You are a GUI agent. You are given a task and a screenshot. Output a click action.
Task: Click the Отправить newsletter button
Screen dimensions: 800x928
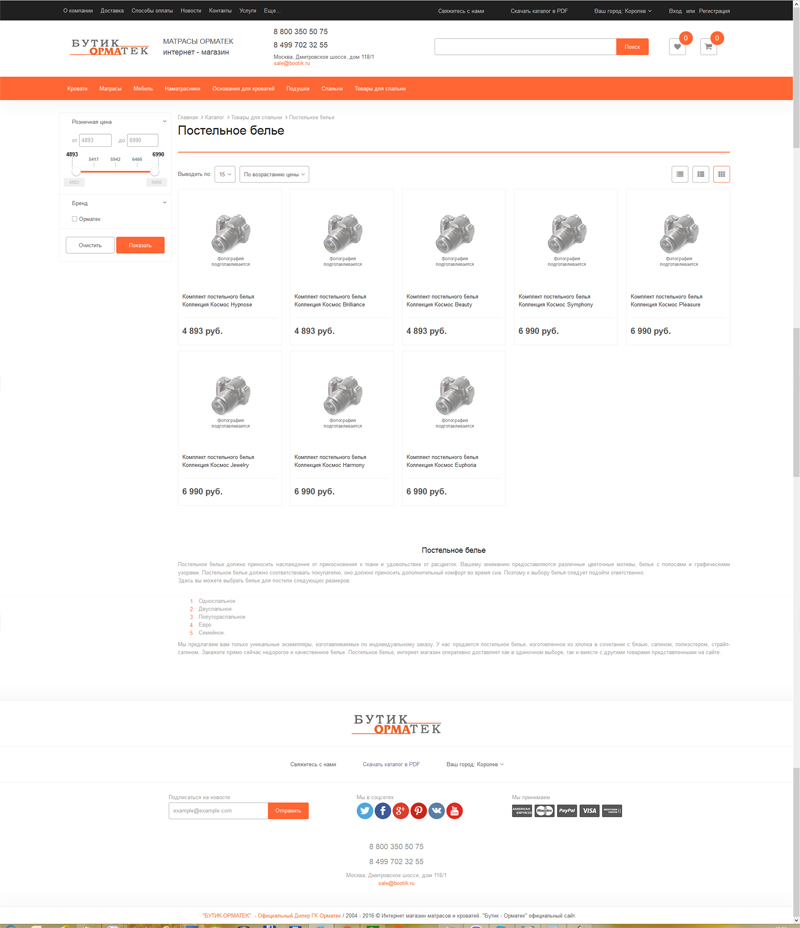288,811
